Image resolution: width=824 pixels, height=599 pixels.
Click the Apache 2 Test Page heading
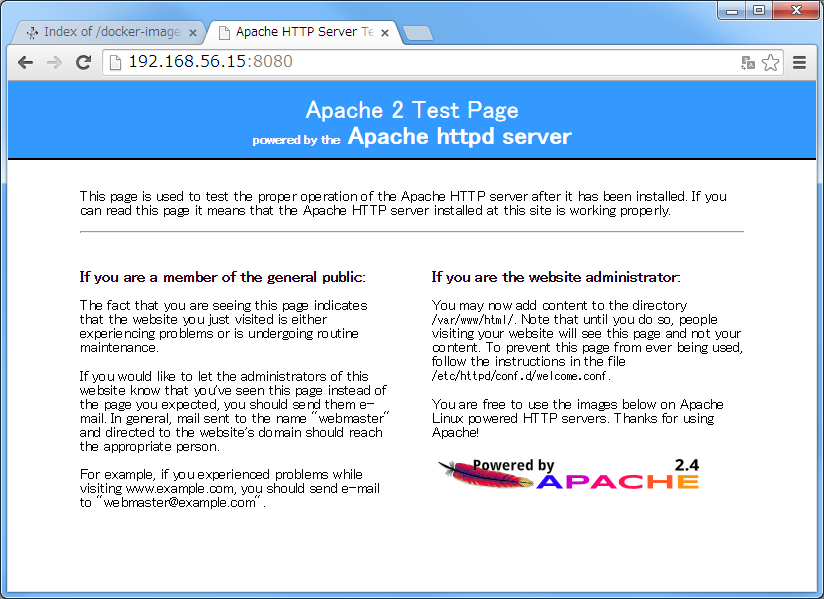coord(412,110)
